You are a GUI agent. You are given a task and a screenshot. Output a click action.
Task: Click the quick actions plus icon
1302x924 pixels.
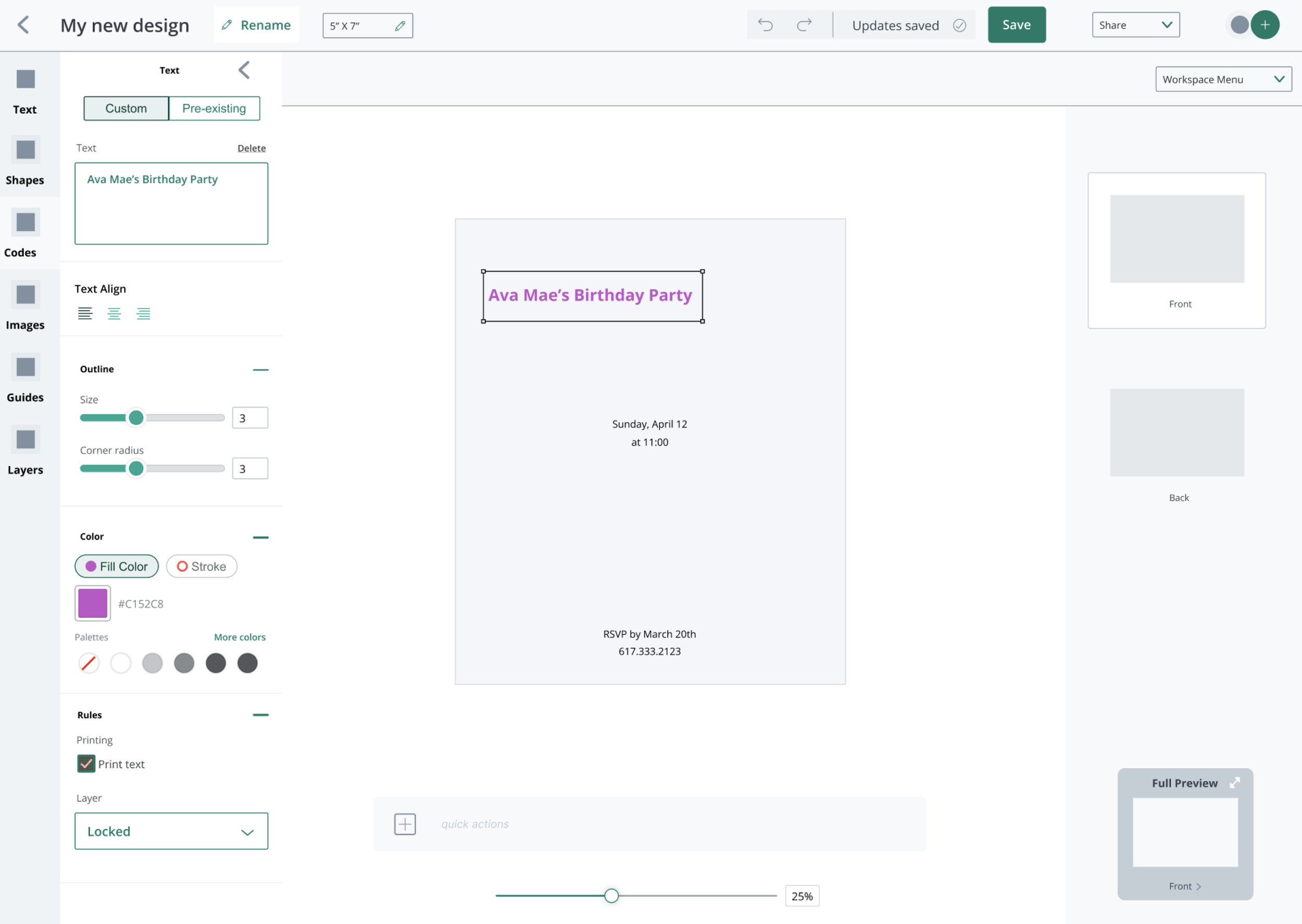click(x=405, y=824)
